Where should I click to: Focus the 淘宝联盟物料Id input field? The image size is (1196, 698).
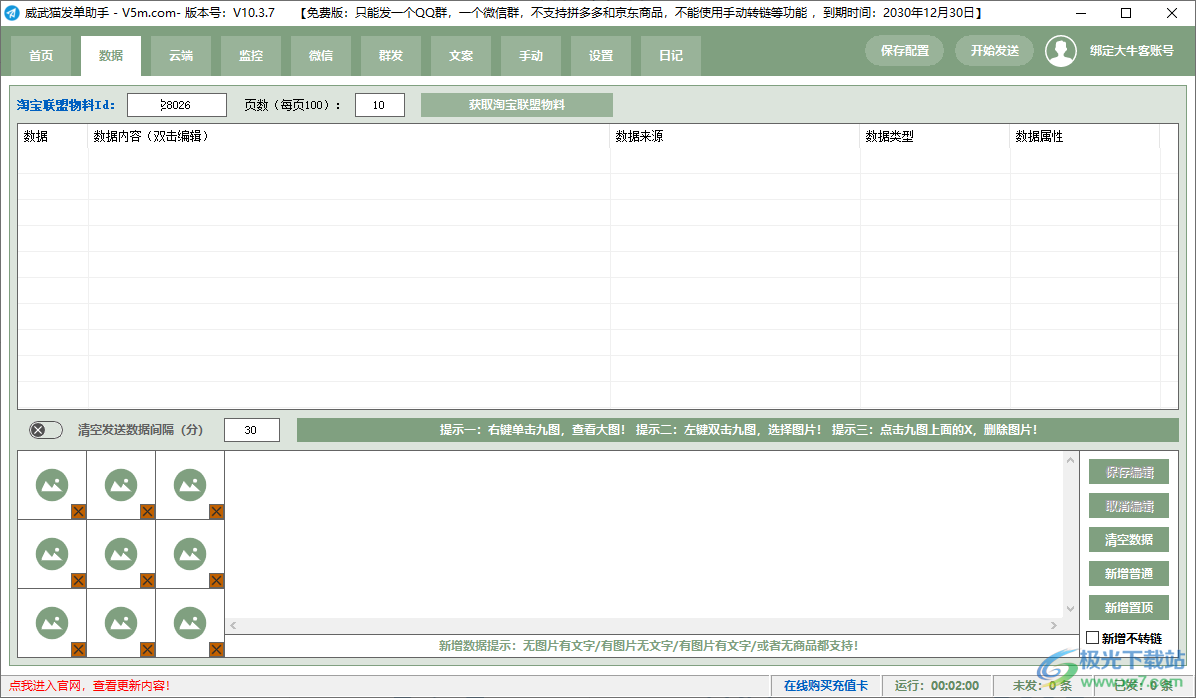[x=177, y=105]
